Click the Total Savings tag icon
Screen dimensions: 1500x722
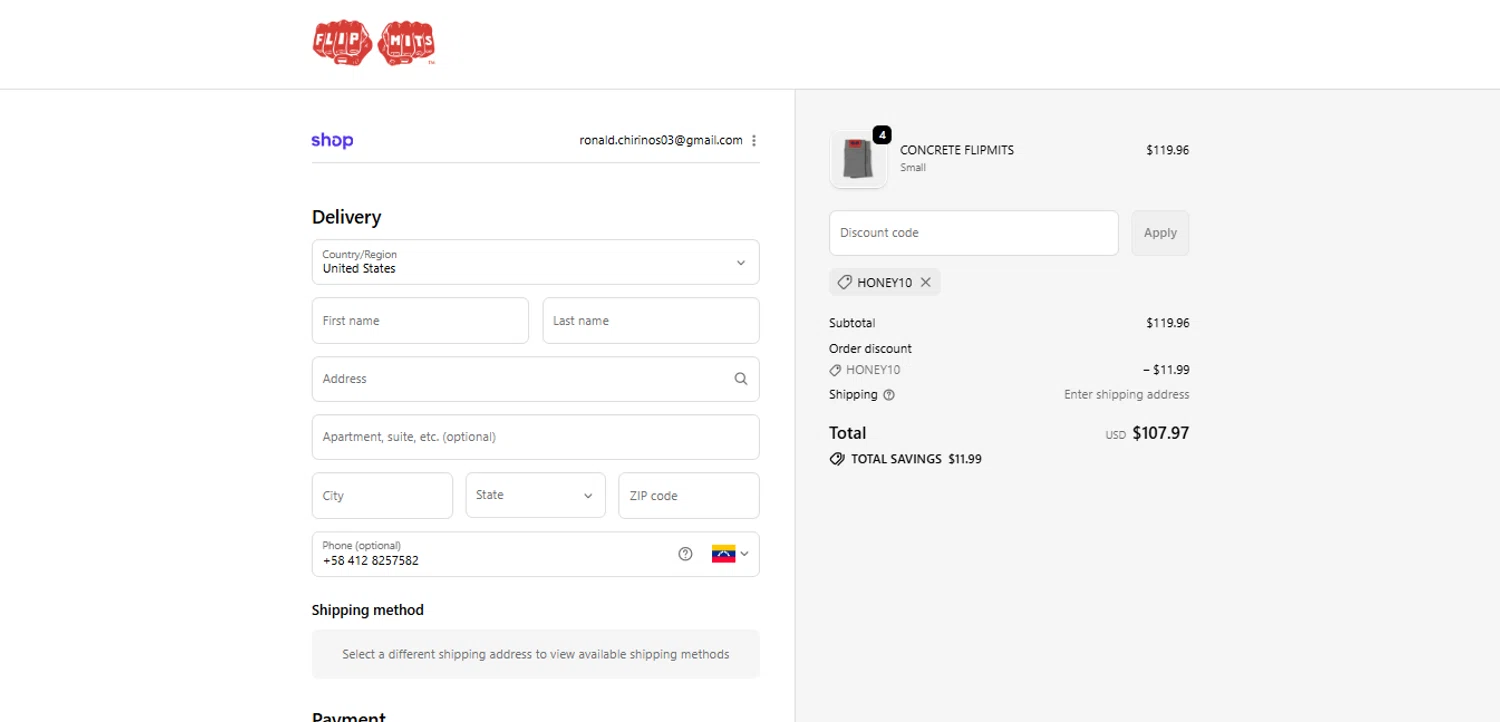pos(837,459)
